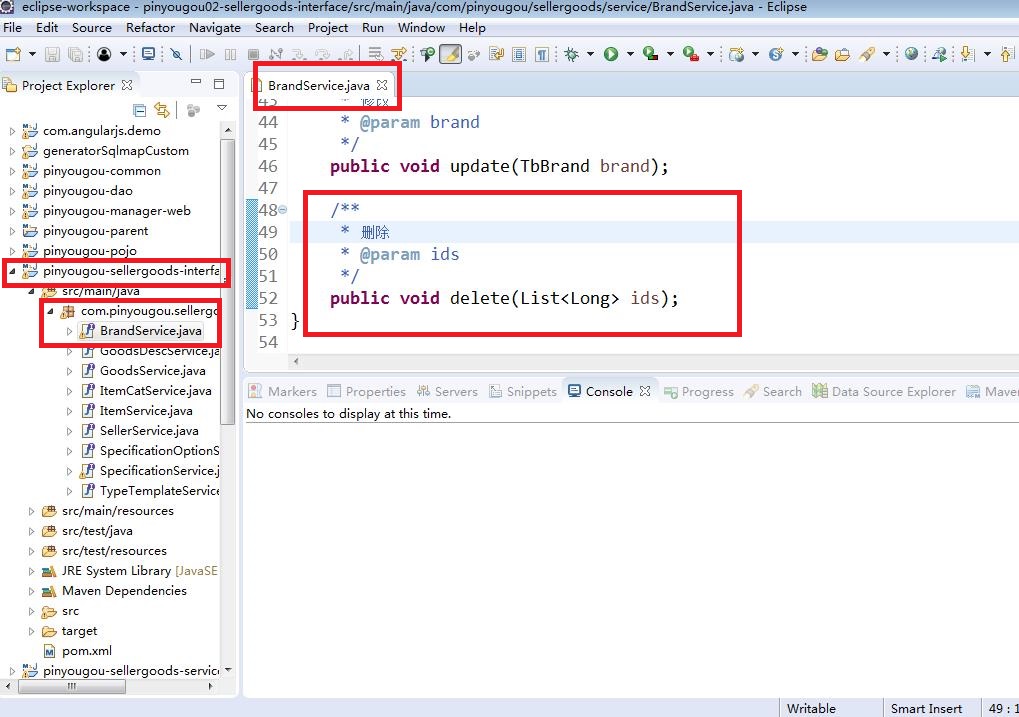Click the Next Annotation down arrow icon
This screenshot has height=717, width=1019.
968,55
